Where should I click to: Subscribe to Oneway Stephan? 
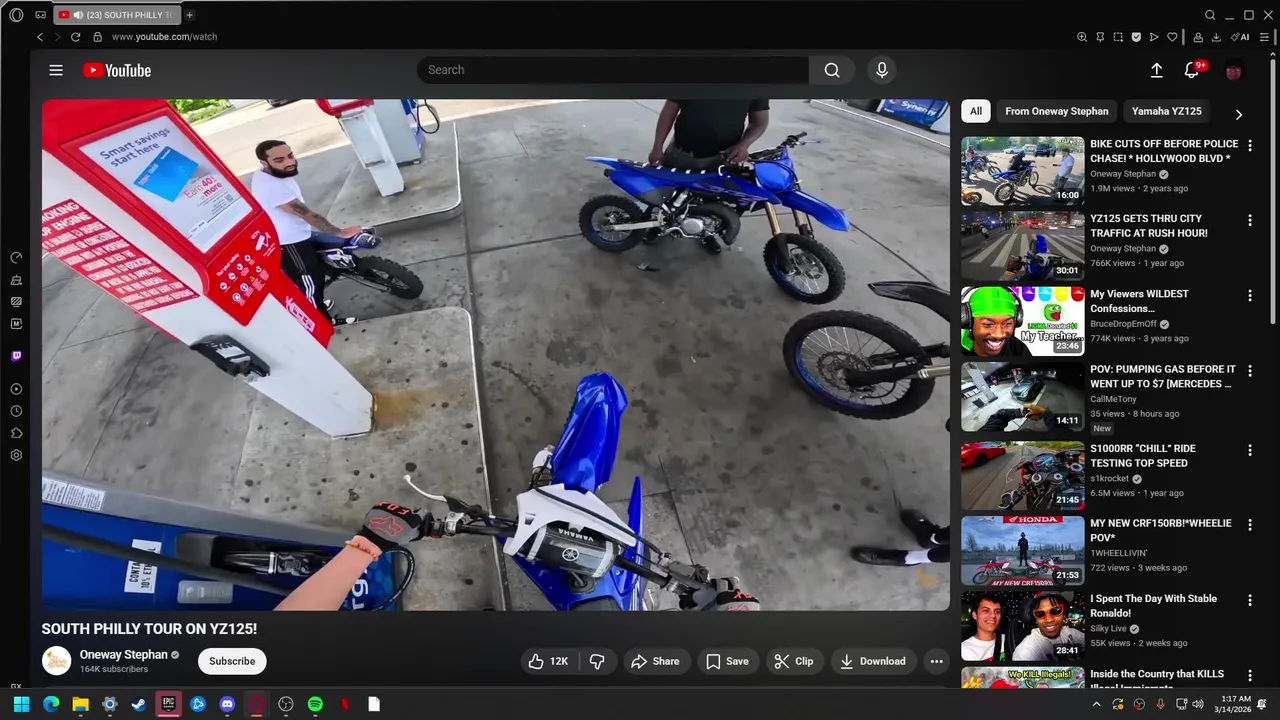[x=232, y=661]
